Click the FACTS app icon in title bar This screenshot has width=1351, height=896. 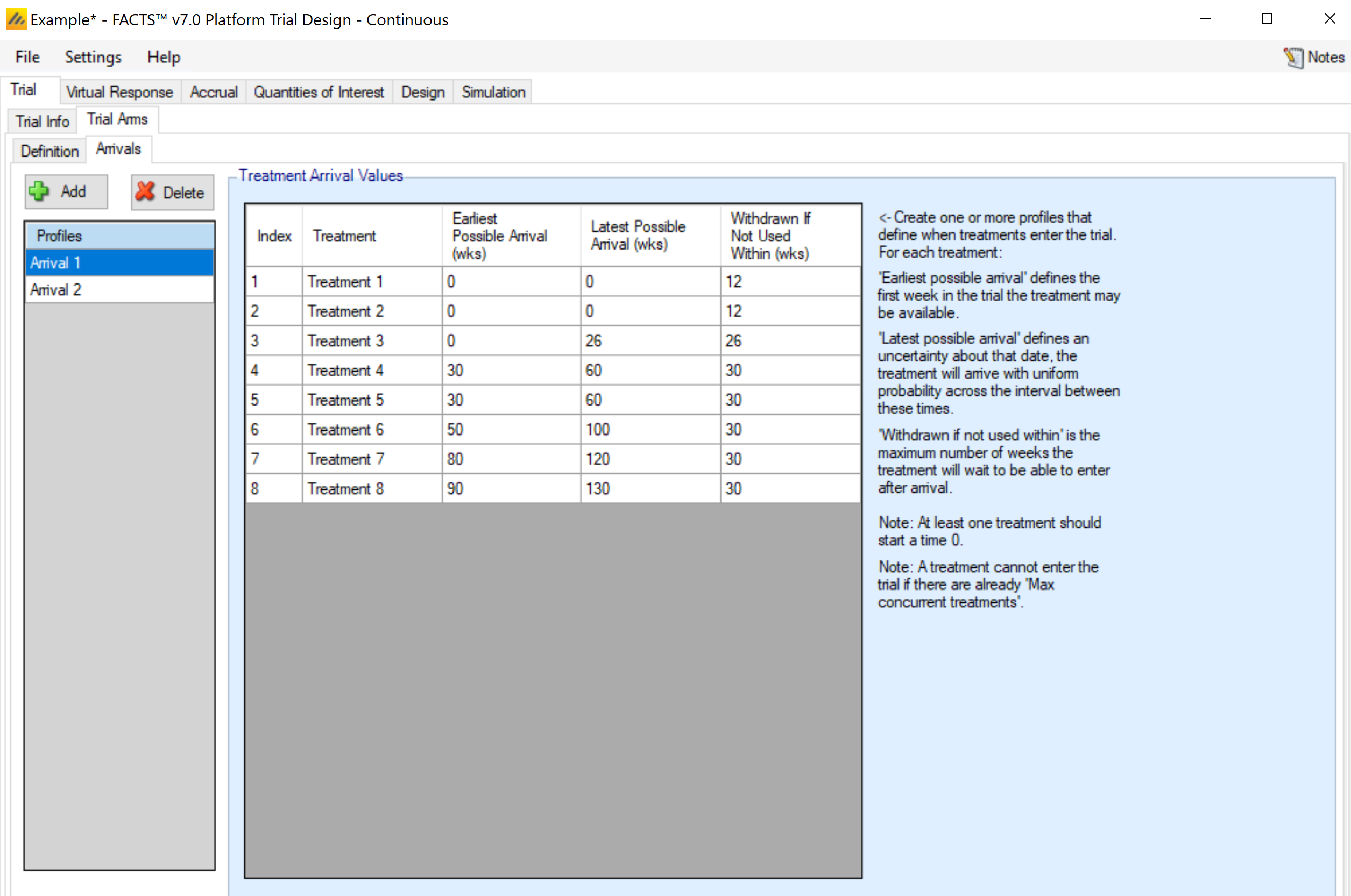(x=16, y=19)
